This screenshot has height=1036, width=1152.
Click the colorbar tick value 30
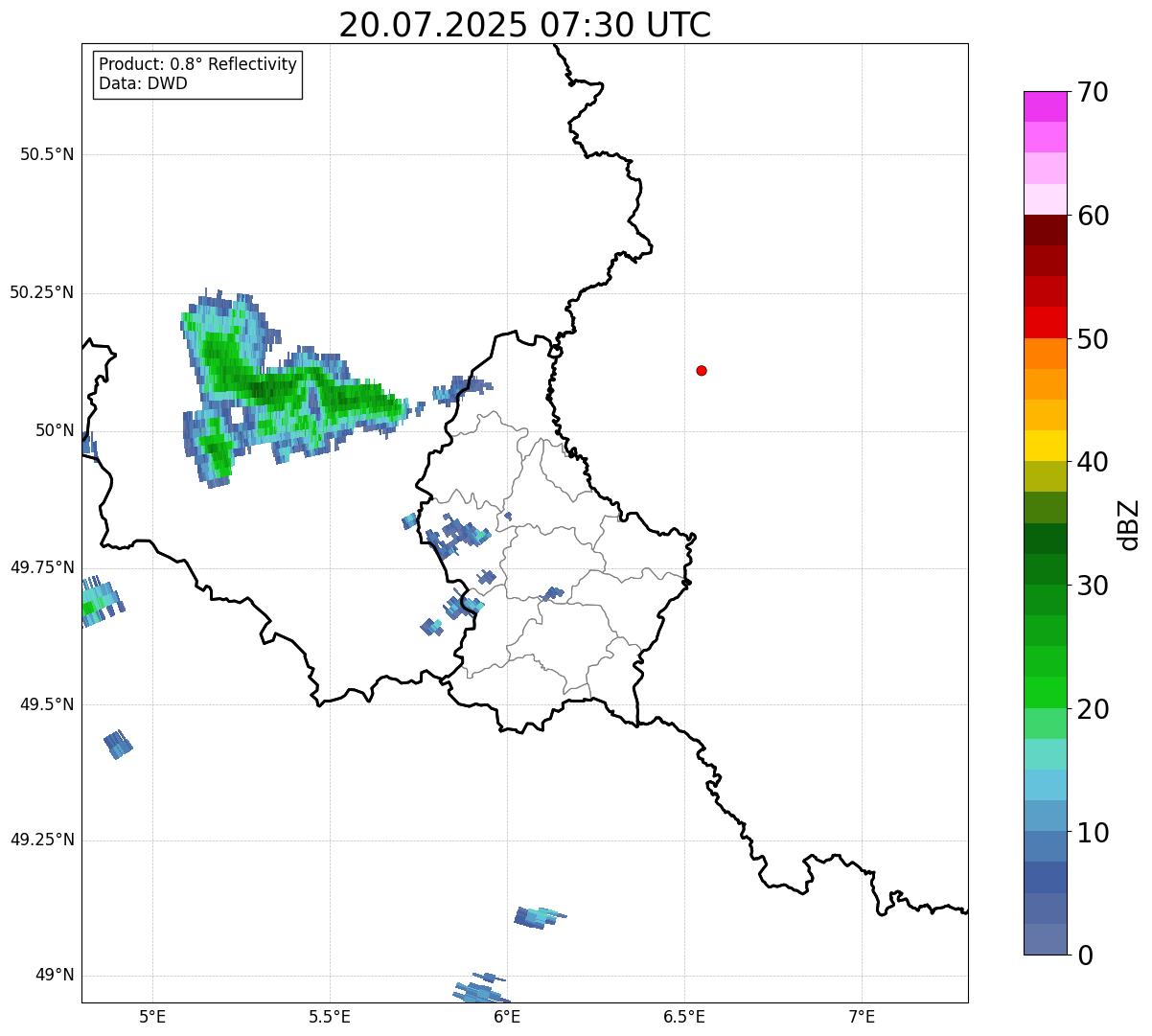tap(1093, 586)
